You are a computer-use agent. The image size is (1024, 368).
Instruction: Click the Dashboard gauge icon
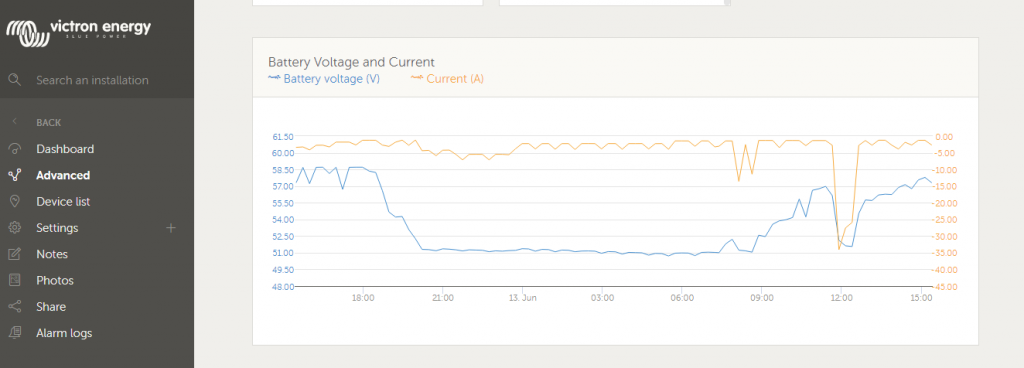coord(14,149)
